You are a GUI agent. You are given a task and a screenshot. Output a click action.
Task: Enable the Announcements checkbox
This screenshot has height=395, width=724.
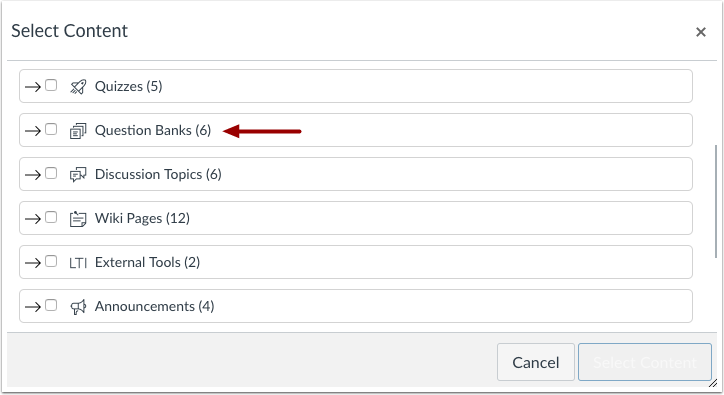[51, 305]
